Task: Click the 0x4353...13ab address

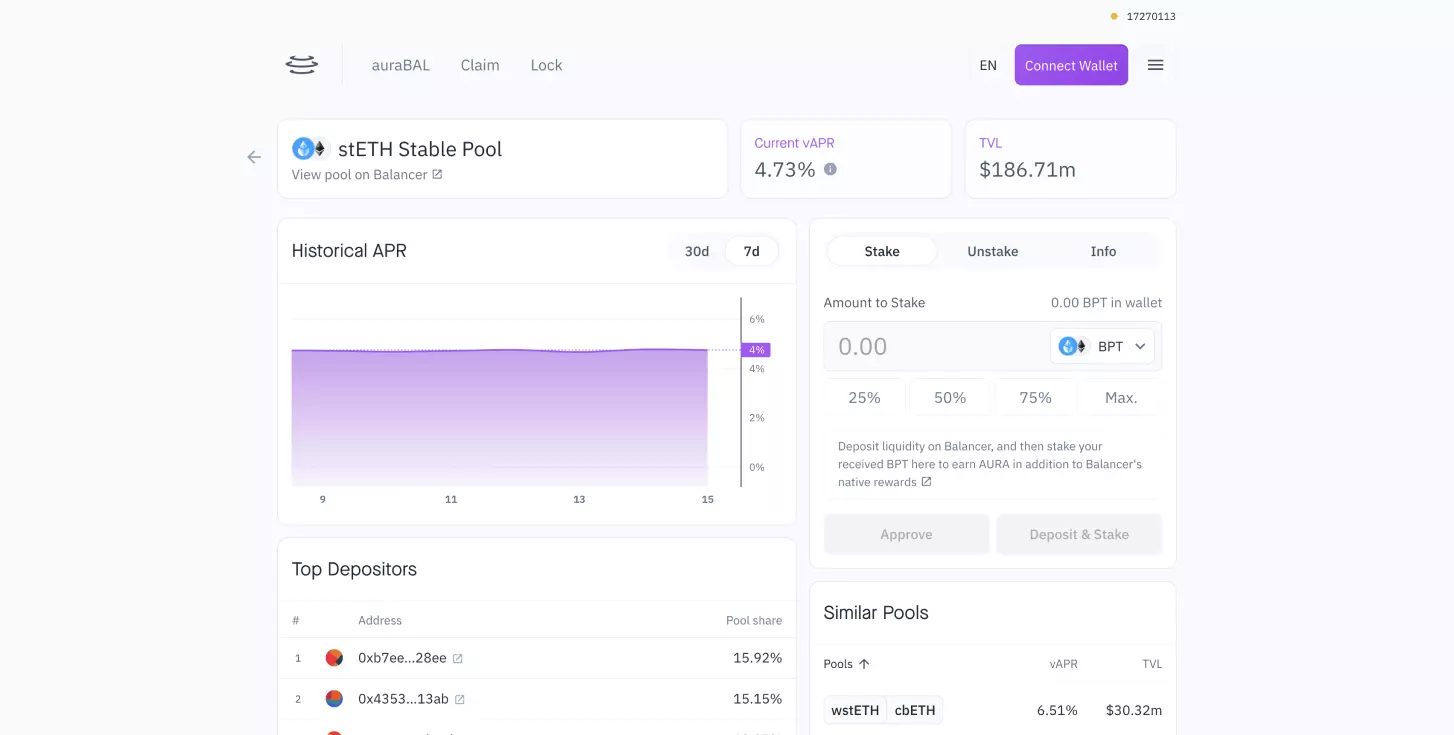Action: click(x=403, y=699)
